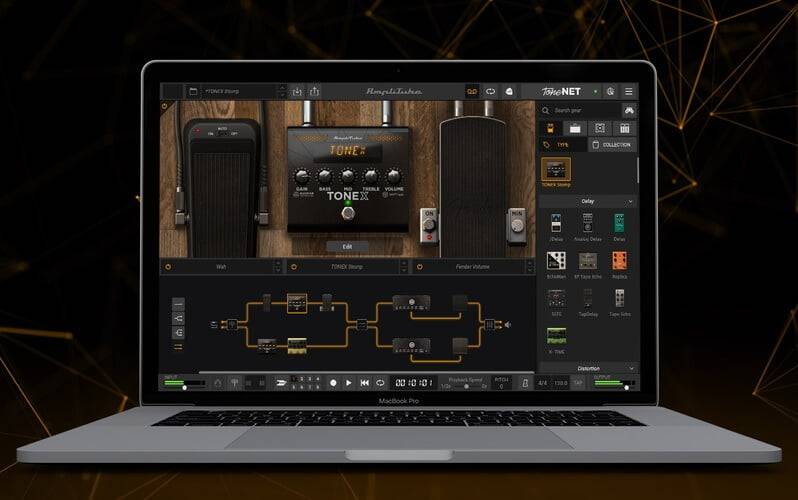Select the rack effects gear tab
The width and height of the screenshot is (798, 500).
(624, 128)
